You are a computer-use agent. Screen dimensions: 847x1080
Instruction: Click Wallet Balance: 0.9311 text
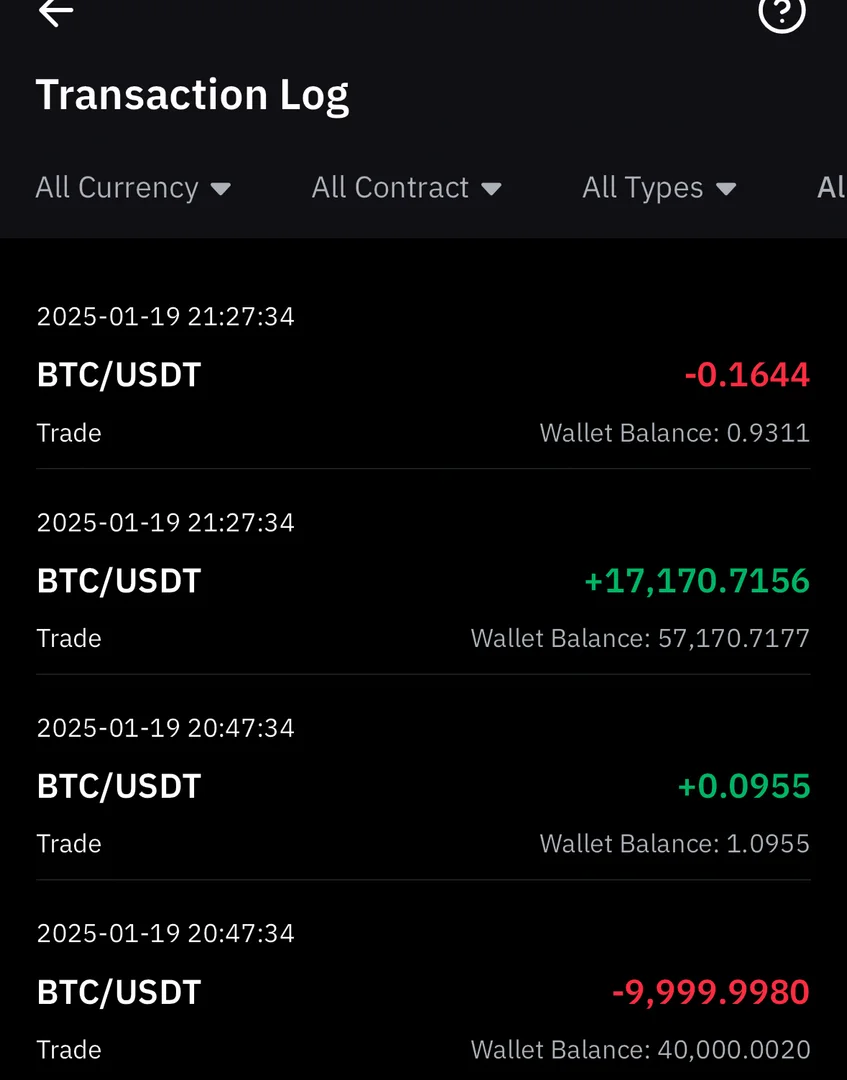tap(674, 433)
